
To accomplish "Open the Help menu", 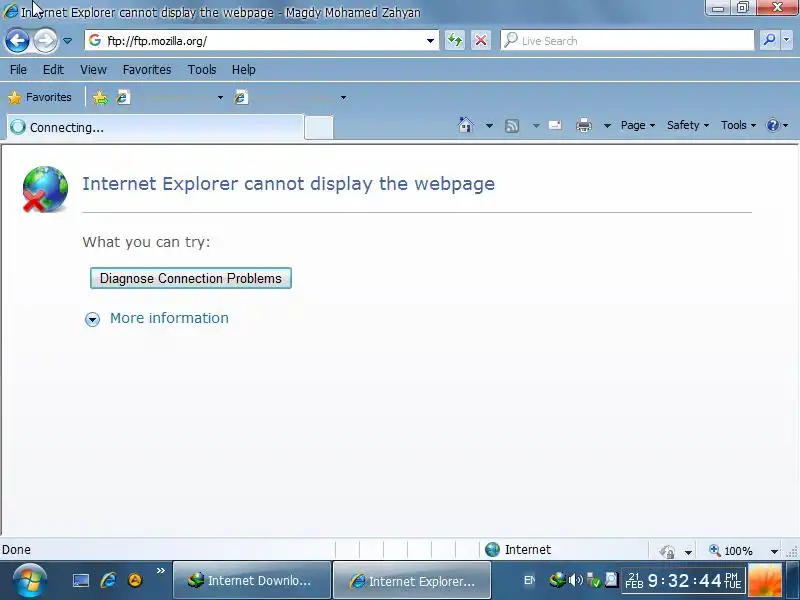I will (x=243, y=69).
